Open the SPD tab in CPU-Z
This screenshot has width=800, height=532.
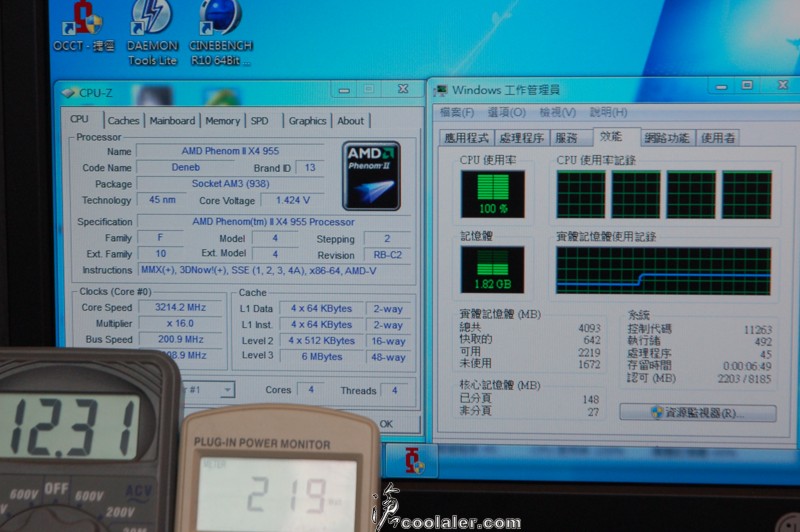pyautogui.click(x=259, y=121)
